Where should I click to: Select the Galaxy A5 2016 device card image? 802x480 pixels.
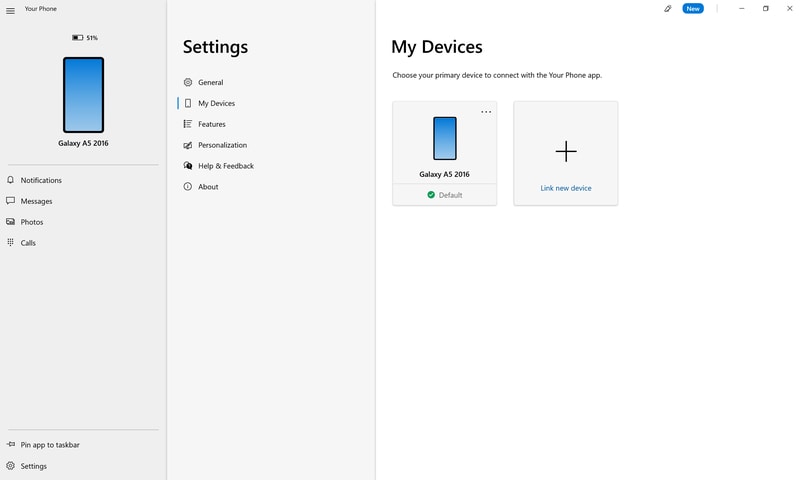(x=445, y=139)
